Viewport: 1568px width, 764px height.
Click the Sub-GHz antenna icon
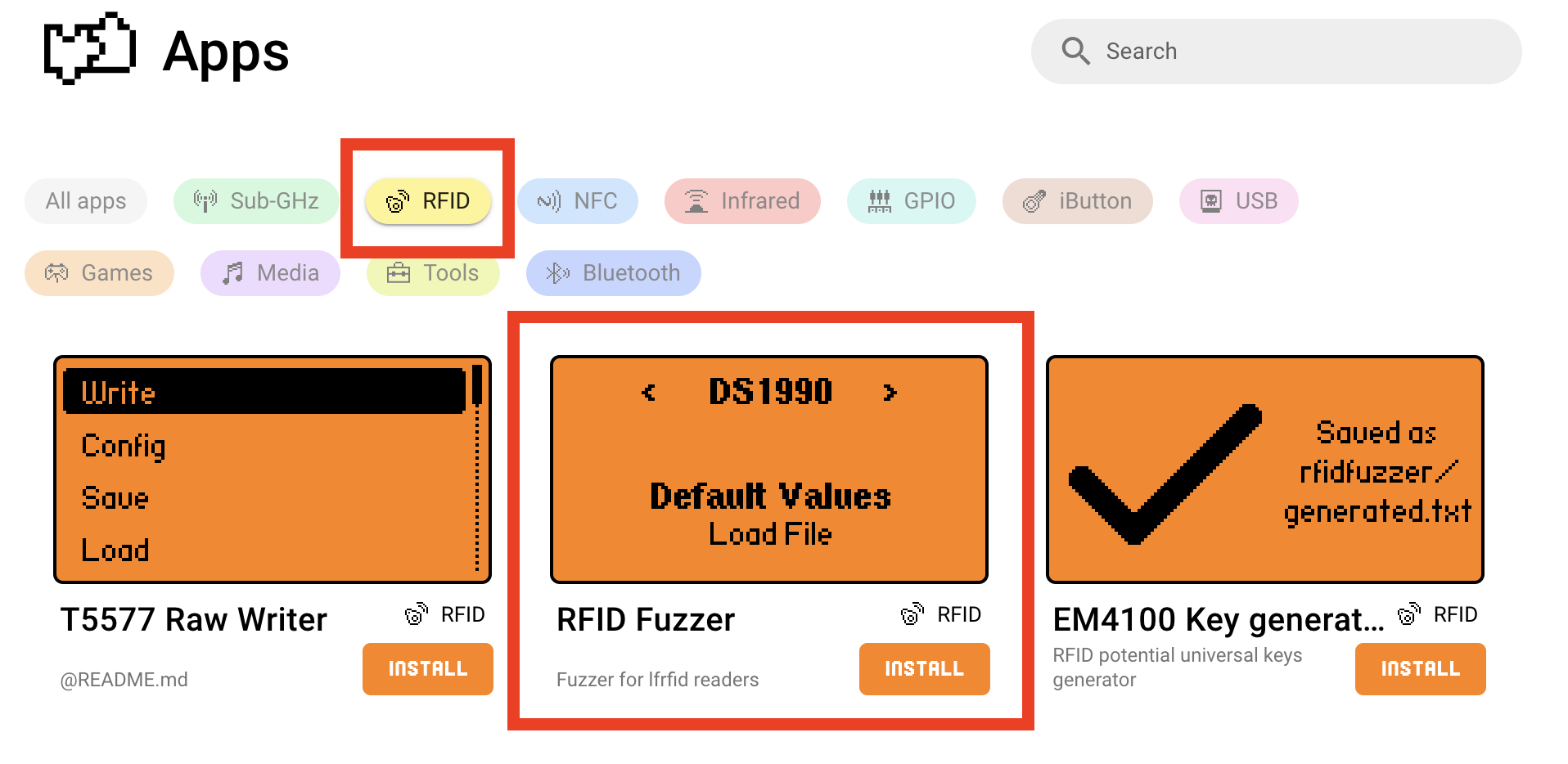(205, 200)
